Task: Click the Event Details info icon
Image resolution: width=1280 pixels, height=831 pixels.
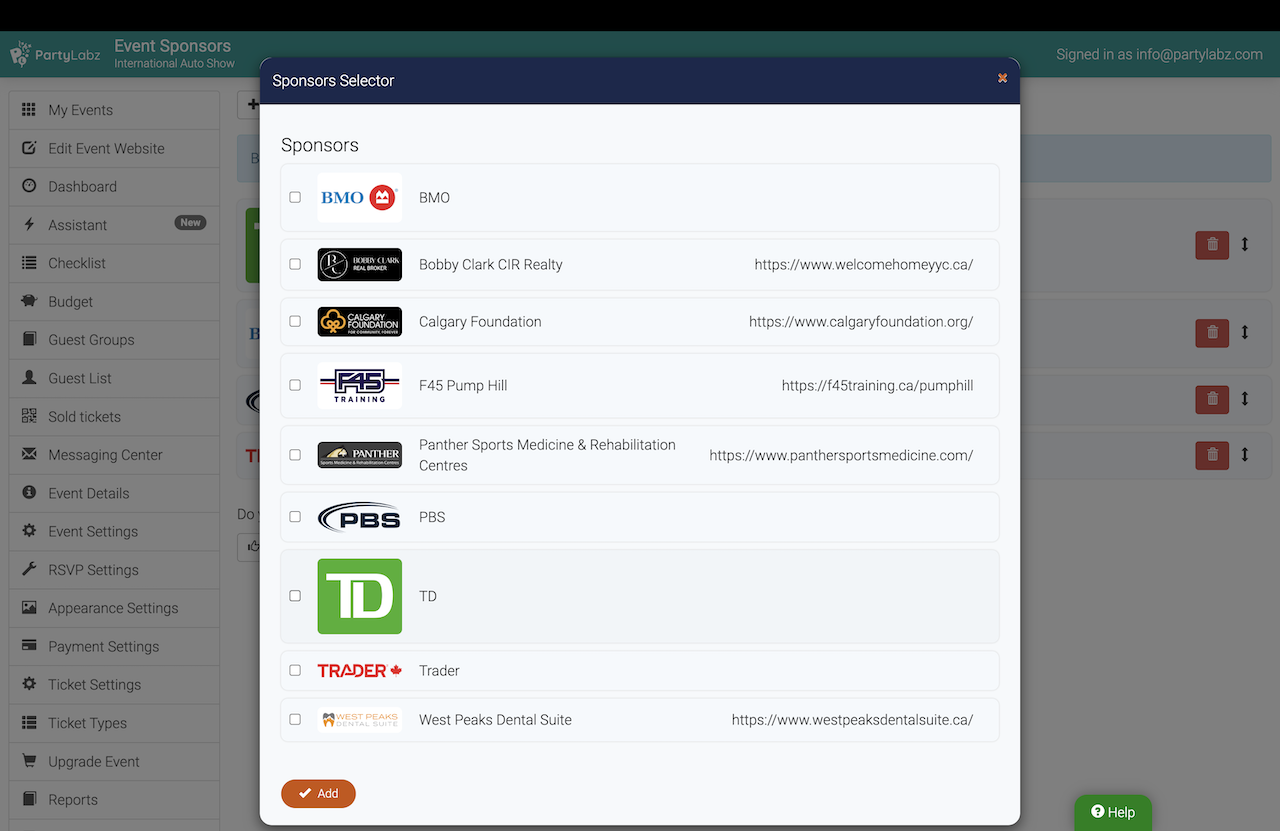Action: pyautogui.click(x=29, y=493)
